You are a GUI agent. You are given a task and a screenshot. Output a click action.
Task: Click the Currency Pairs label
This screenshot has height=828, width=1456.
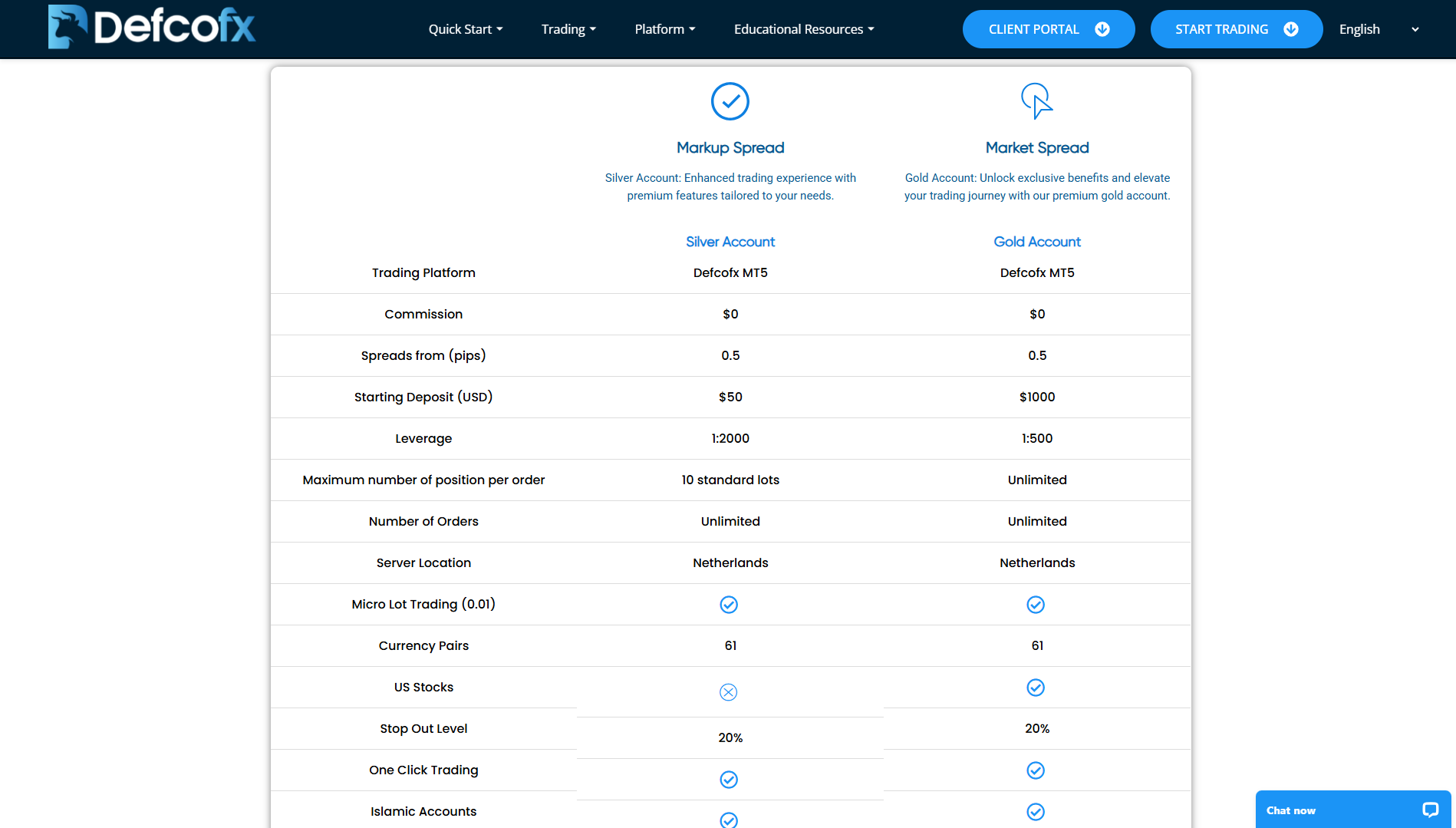[423, 645]
